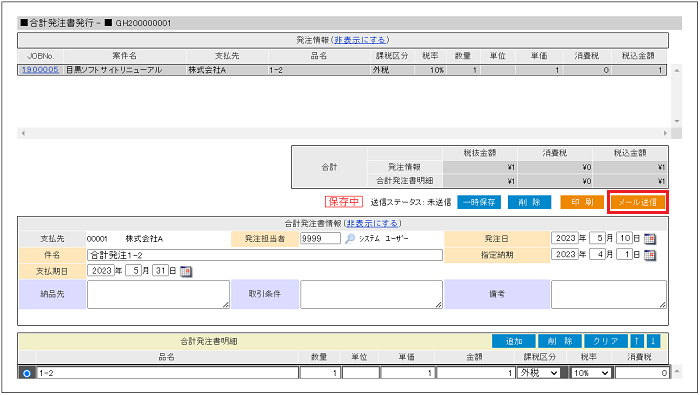Click the 指定納期 month field
The width and height of the screenshot is (700, 395).
point(597,254)
